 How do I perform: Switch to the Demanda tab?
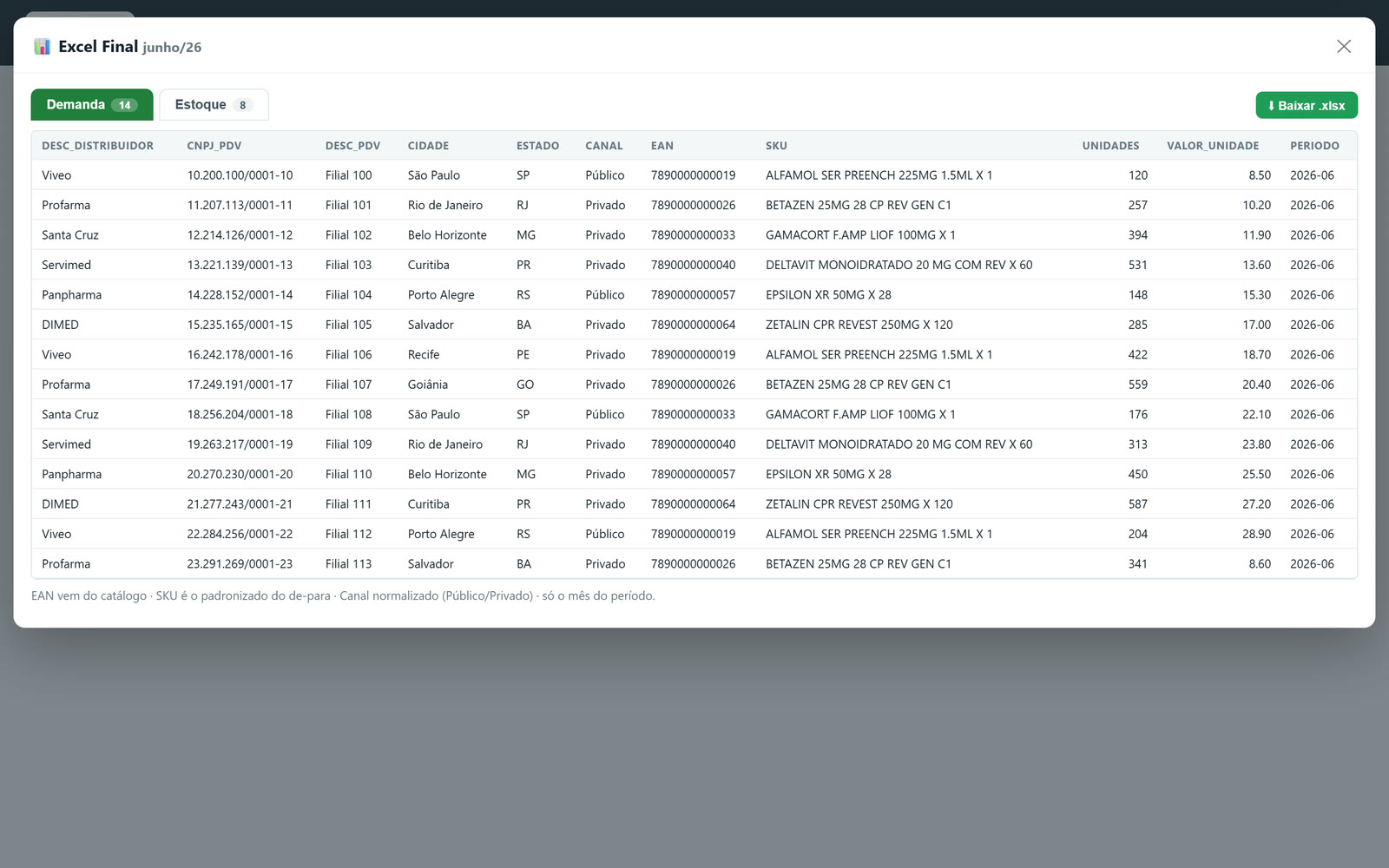click(92, 105)
